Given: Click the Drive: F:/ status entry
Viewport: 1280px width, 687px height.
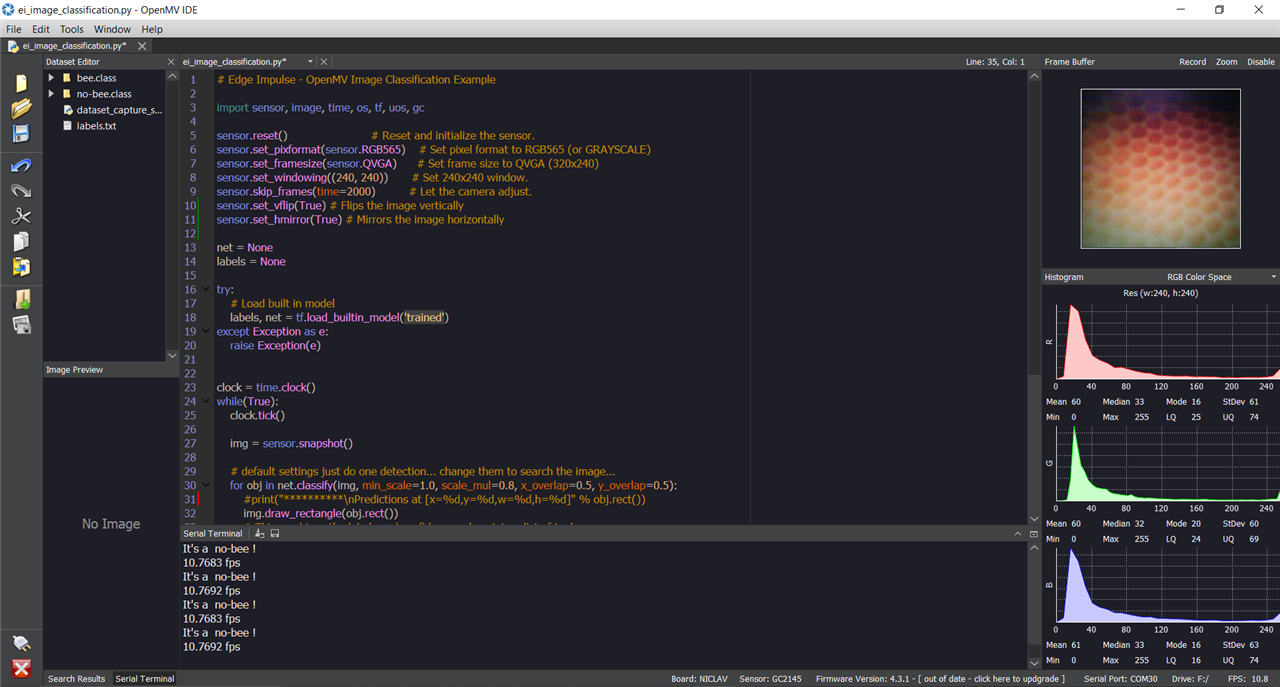Looking at the screenshot, I should [1189, 679].
